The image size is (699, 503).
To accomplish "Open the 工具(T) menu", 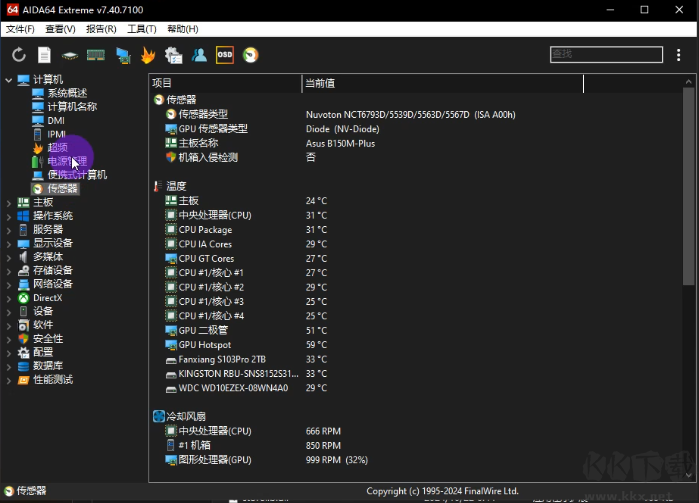I will [x=142, y=29].
